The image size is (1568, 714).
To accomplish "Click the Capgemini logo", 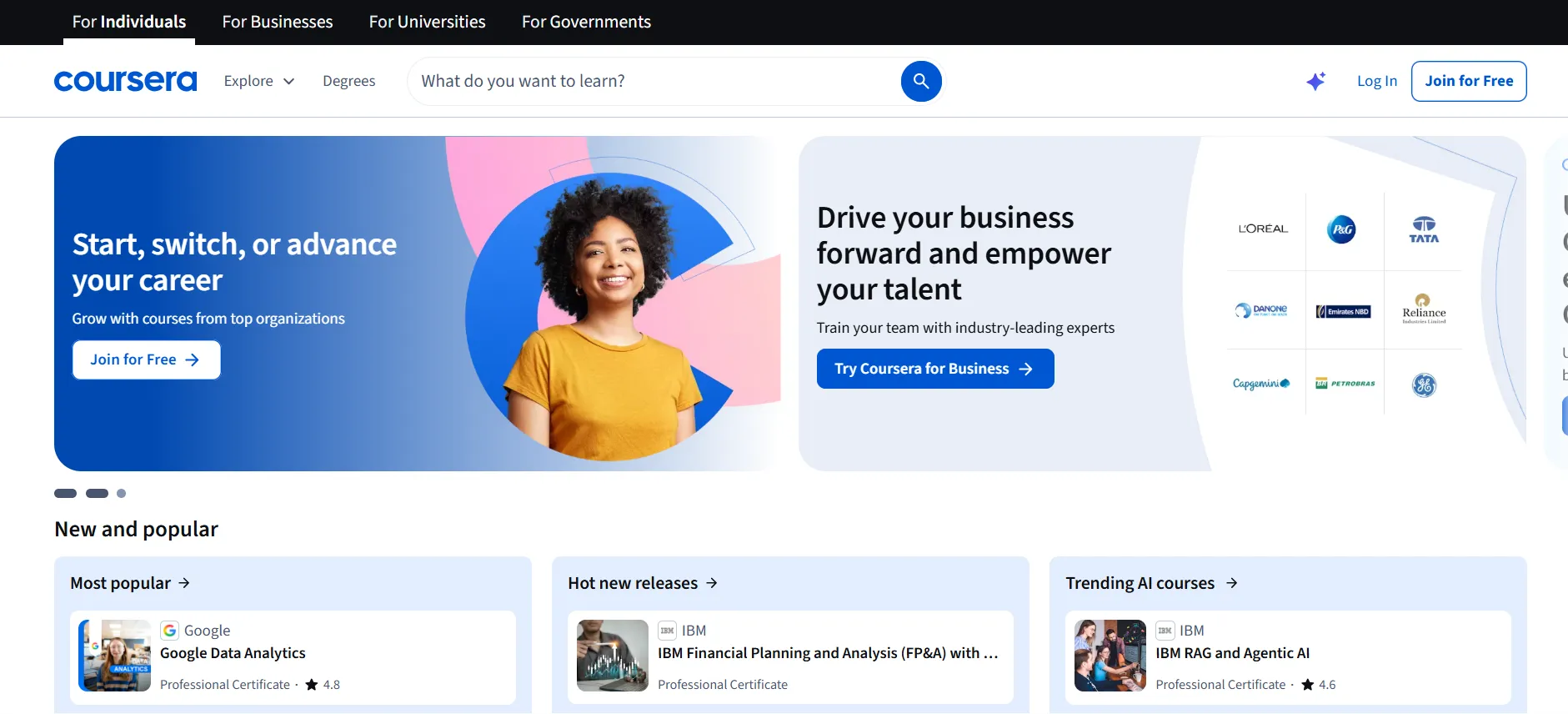I will 1261,384.
